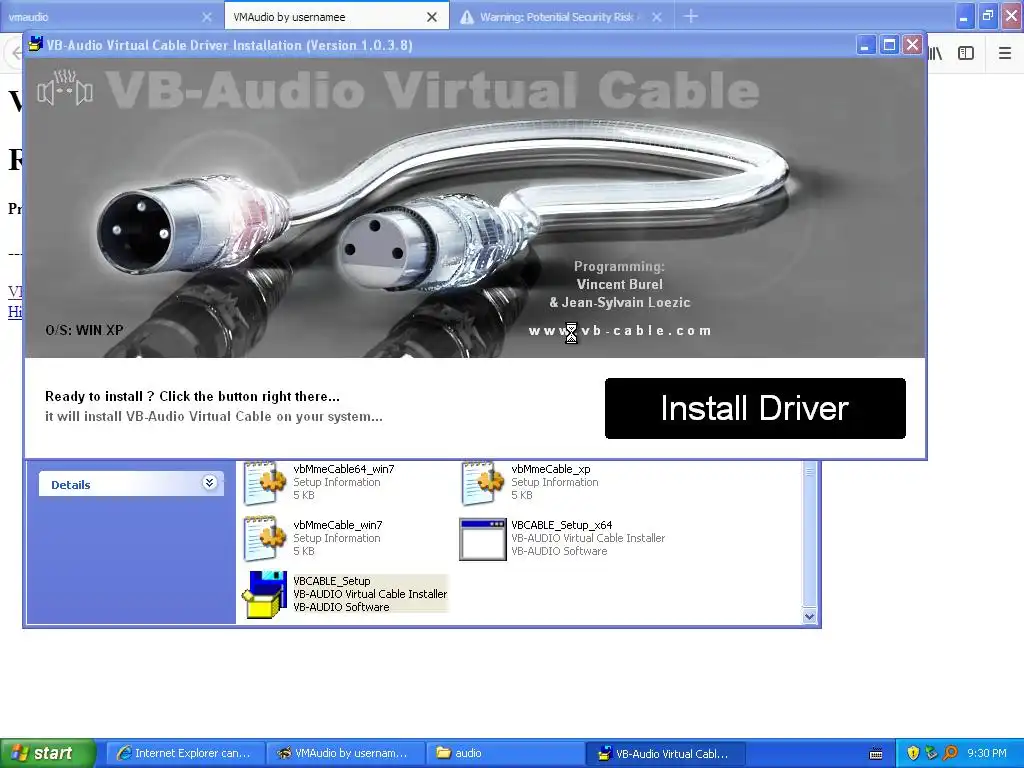Close the VB-Audio installer window
Screen dimensions: 1024x768
coord(912,45)
